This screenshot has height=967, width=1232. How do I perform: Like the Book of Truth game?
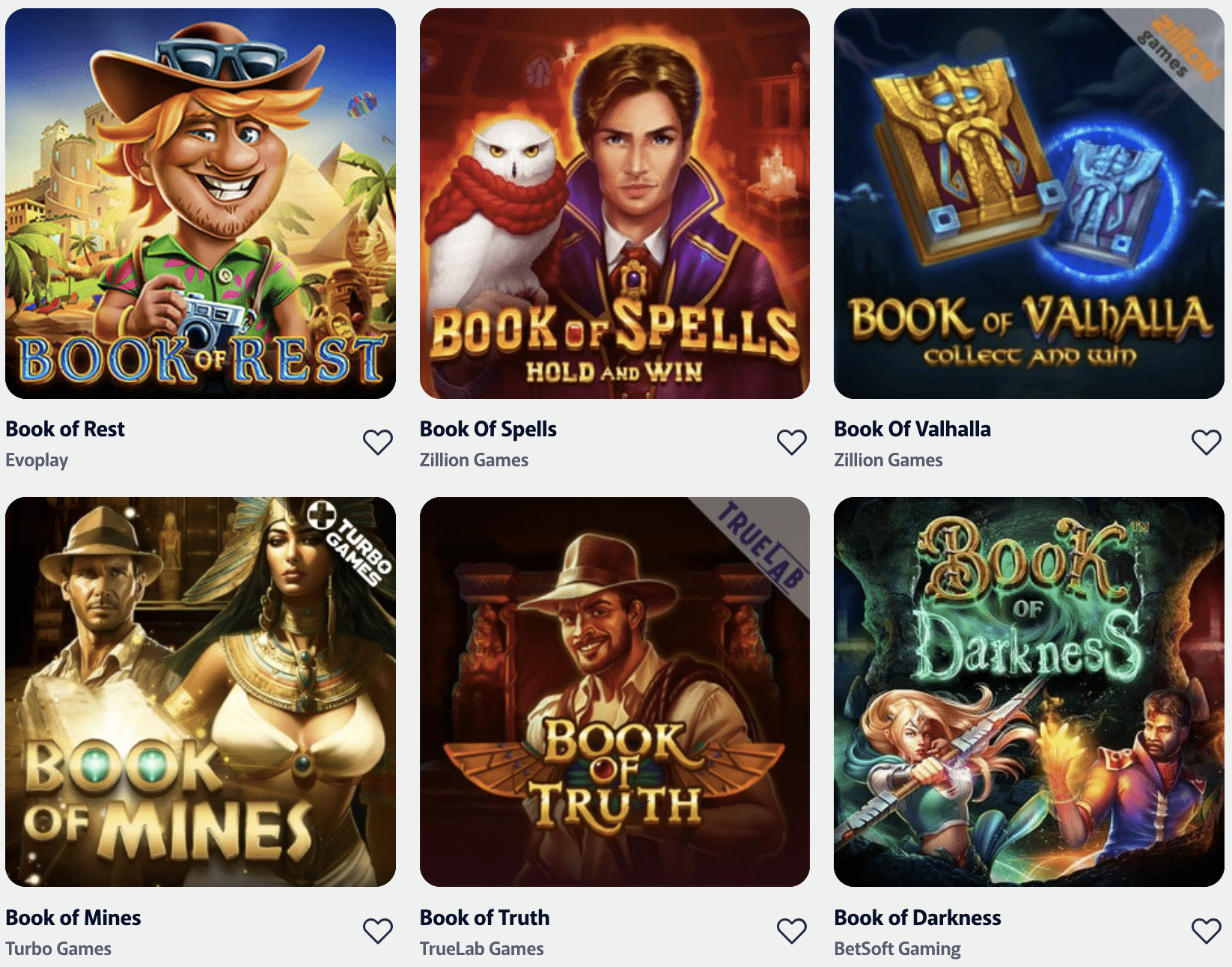[x=792, y=931]
